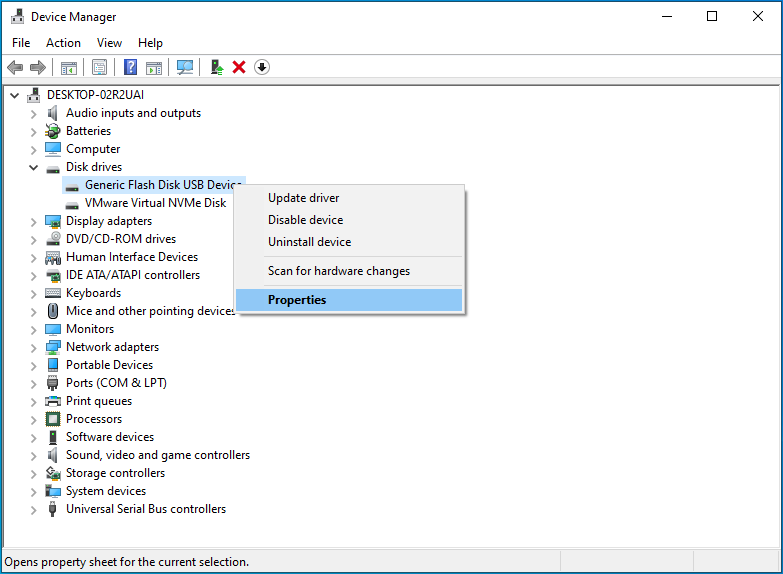Click Show/Hide Console Tree toolbar icon

(69, 67)
